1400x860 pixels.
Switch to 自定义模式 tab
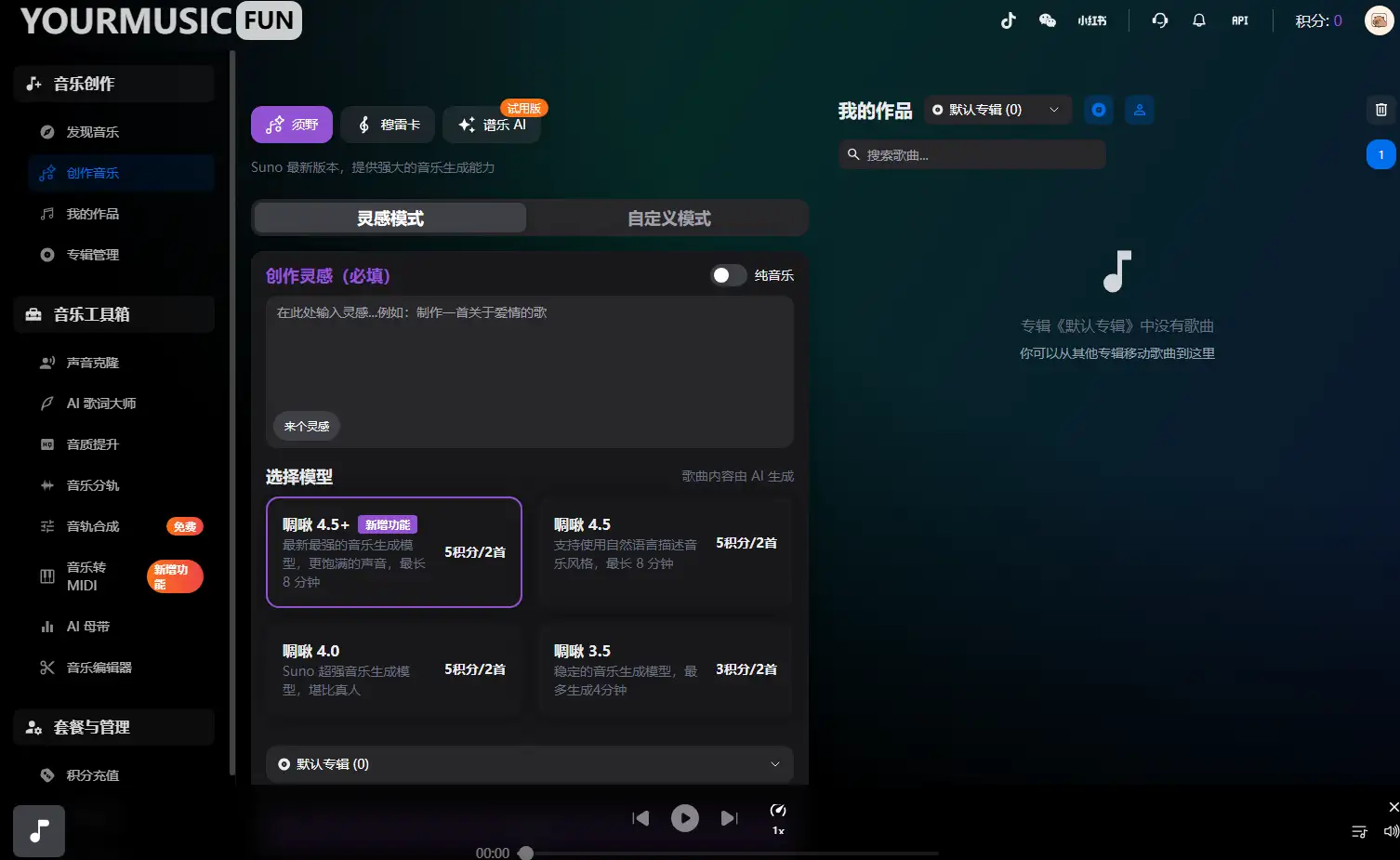tap(668, 218)
